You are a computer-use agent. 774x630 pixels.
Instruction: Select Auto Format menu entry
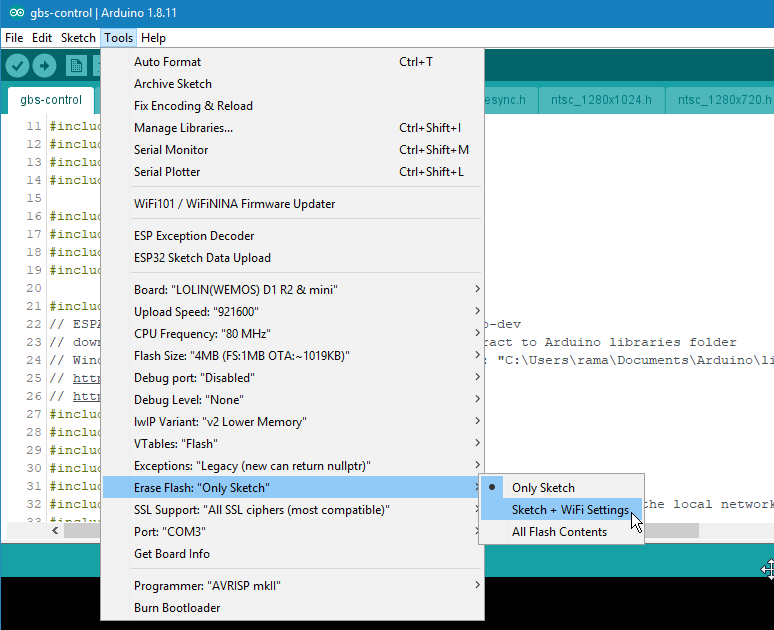(x=292, y=62)
